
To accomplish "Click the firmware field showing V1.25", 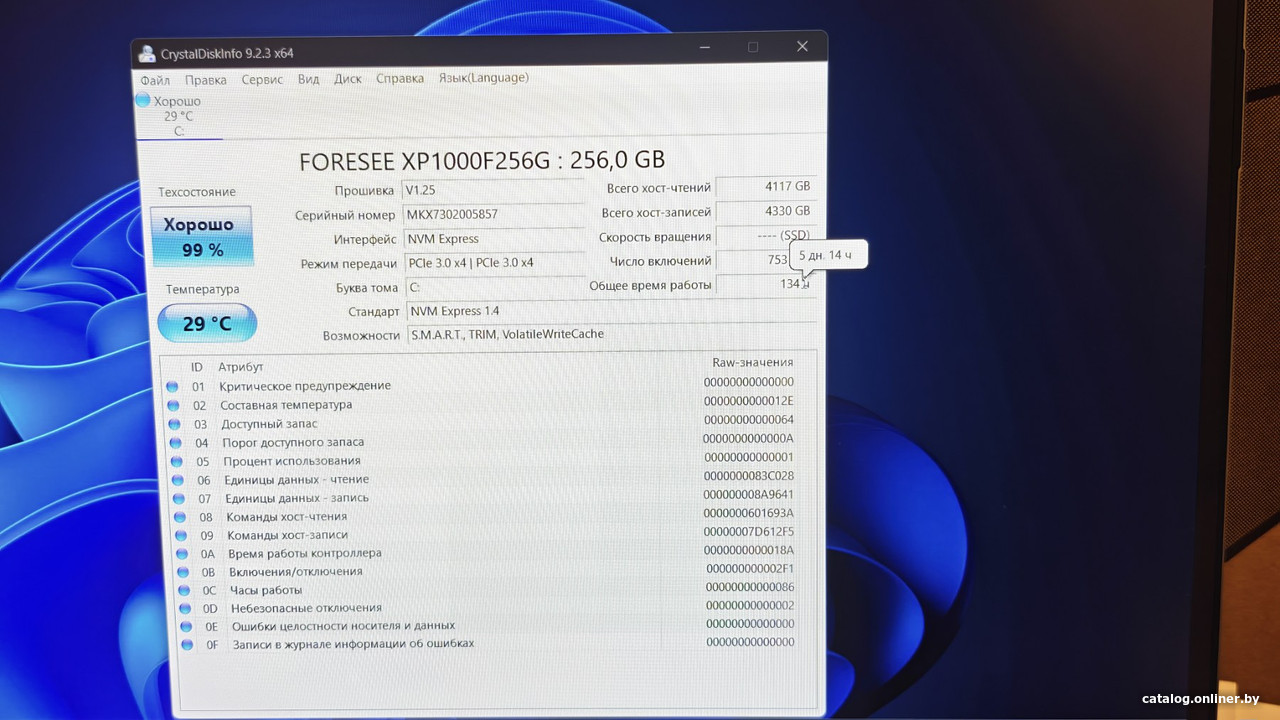I will click(x=493, y=190).
